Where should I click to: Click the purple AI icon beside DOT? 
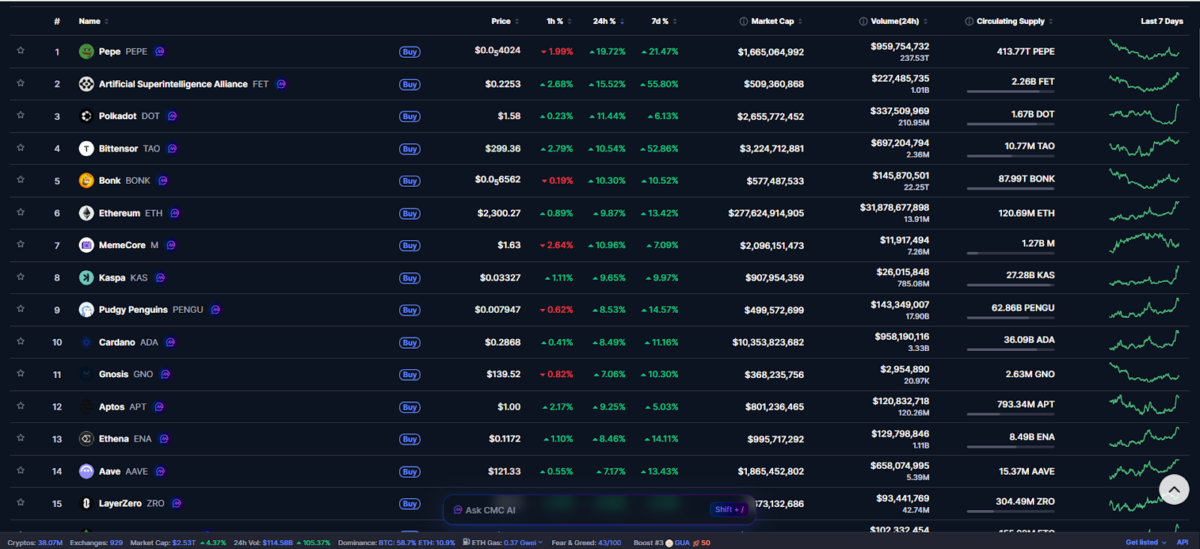[x=172, y=116]
